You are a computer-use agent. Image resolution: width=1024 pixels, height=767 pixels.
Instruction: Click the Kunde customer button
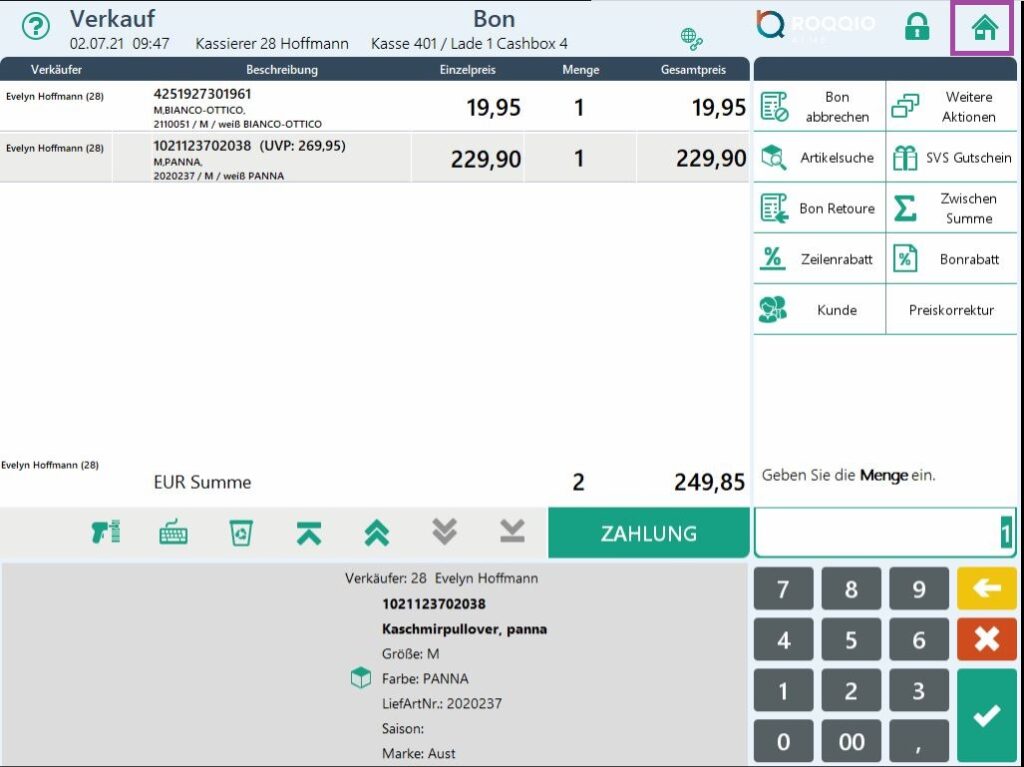coord(819,310)
